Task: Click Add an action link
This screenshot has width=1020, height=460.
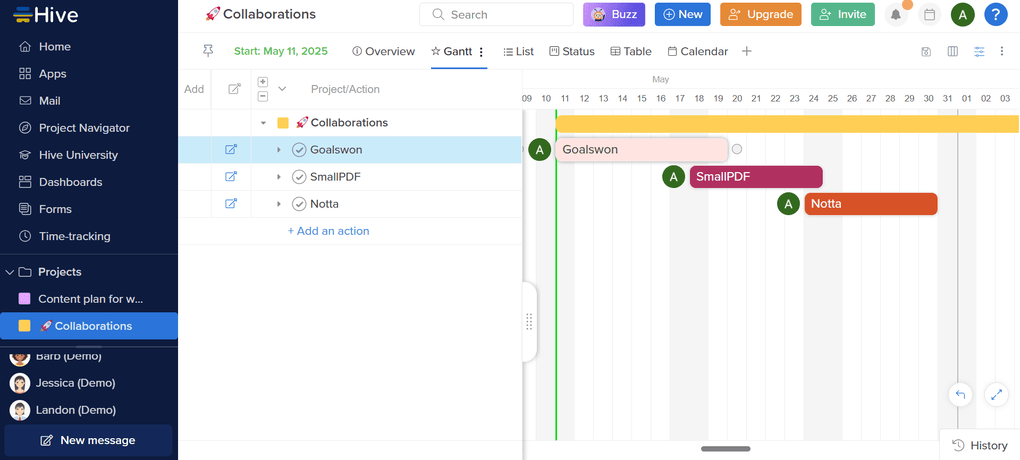Action: click(329, 231)
